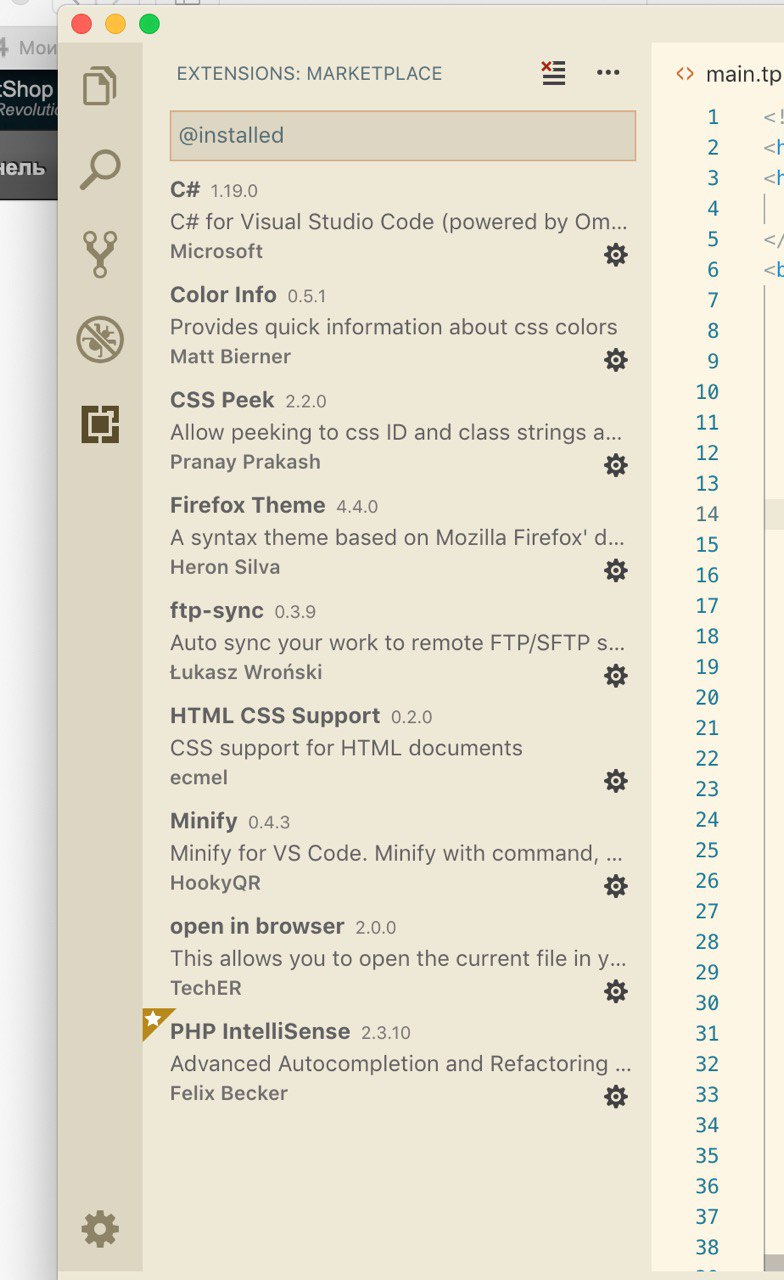The height and width of the screenshot is (1280, 784).
Task: Open manage gear for Color Info extension
Action: click(616, 360)
